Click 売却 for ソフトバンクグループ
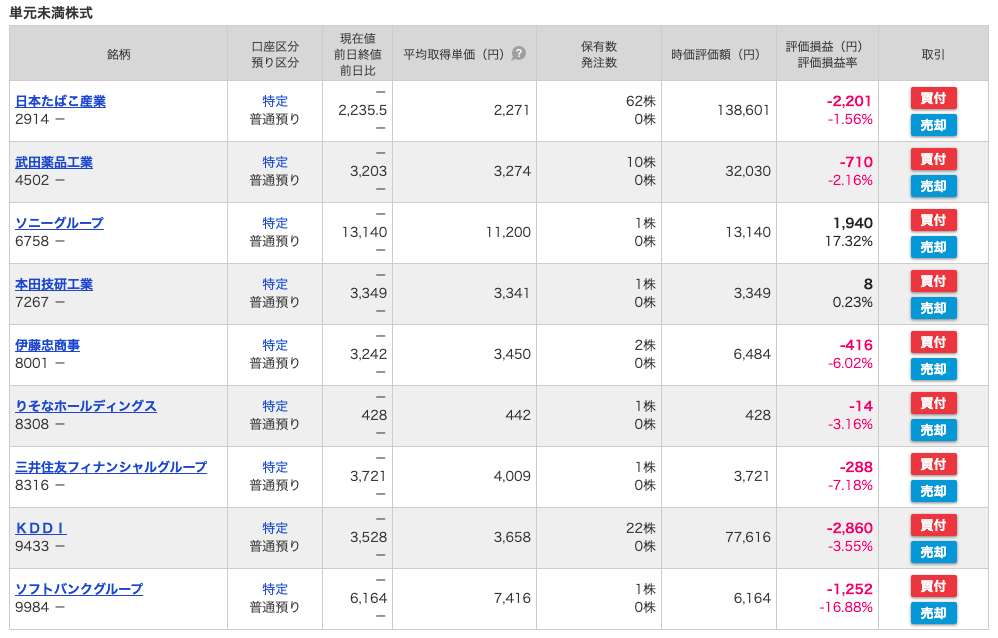The image size is (998, 638). [933, 613]
